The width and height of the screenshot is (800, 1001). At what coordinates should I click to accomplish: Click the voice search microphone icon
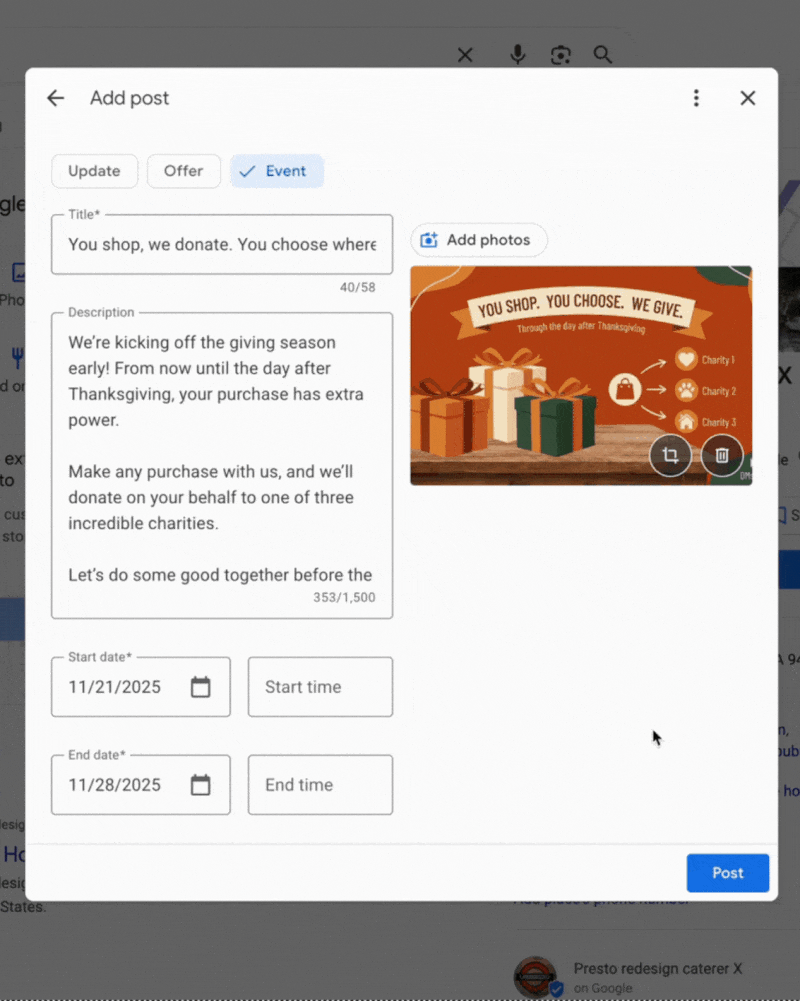coord(517,55)
